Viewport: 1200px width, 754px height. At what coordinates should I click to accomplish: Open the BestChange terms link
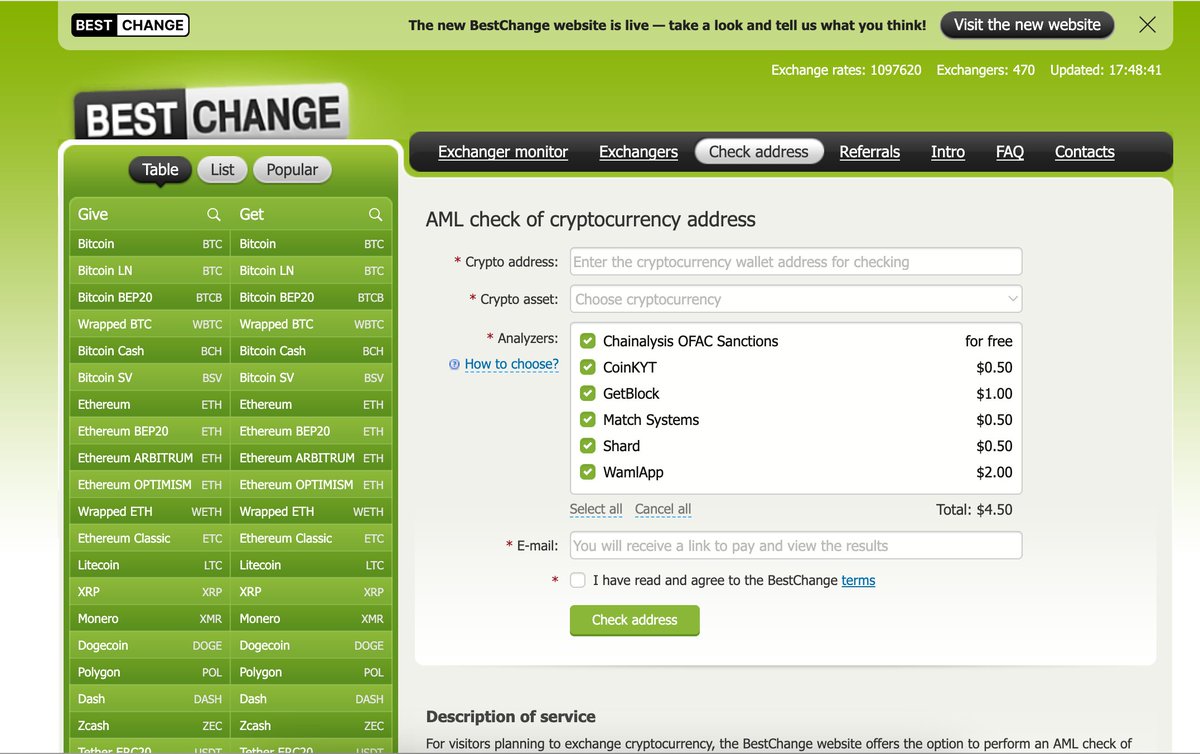(858, 580)
